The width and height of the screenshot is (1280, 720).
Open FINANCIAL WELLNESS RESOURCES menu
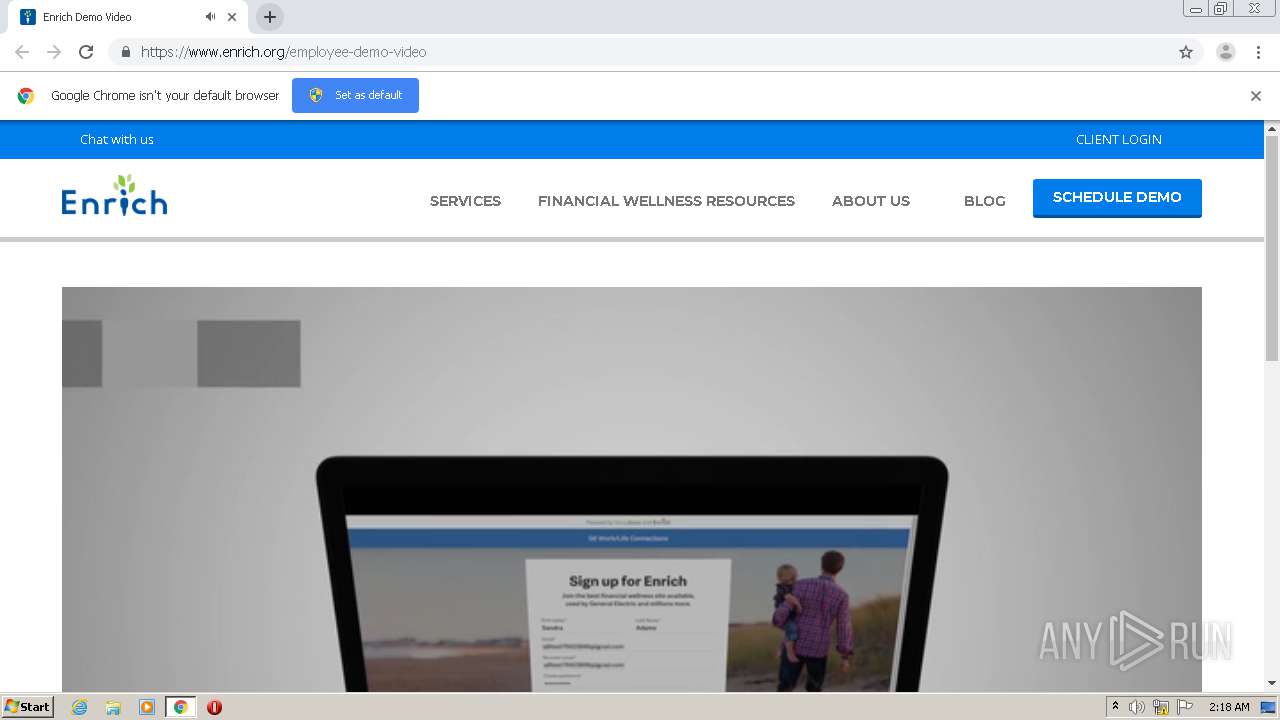coord(666,201)
